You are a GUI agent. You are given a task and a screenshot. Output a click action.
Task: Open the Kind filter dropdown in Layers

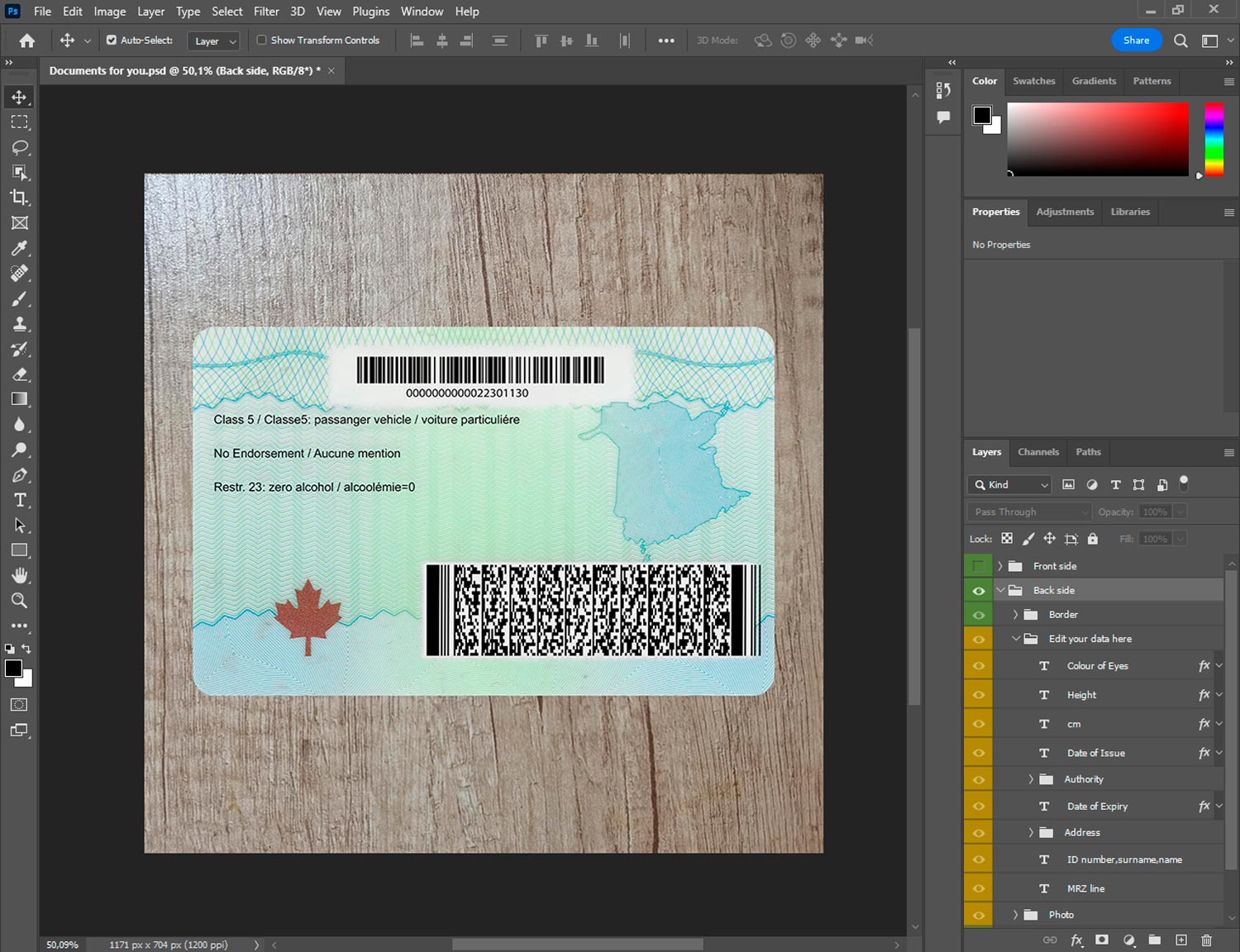click(1010, 485)
